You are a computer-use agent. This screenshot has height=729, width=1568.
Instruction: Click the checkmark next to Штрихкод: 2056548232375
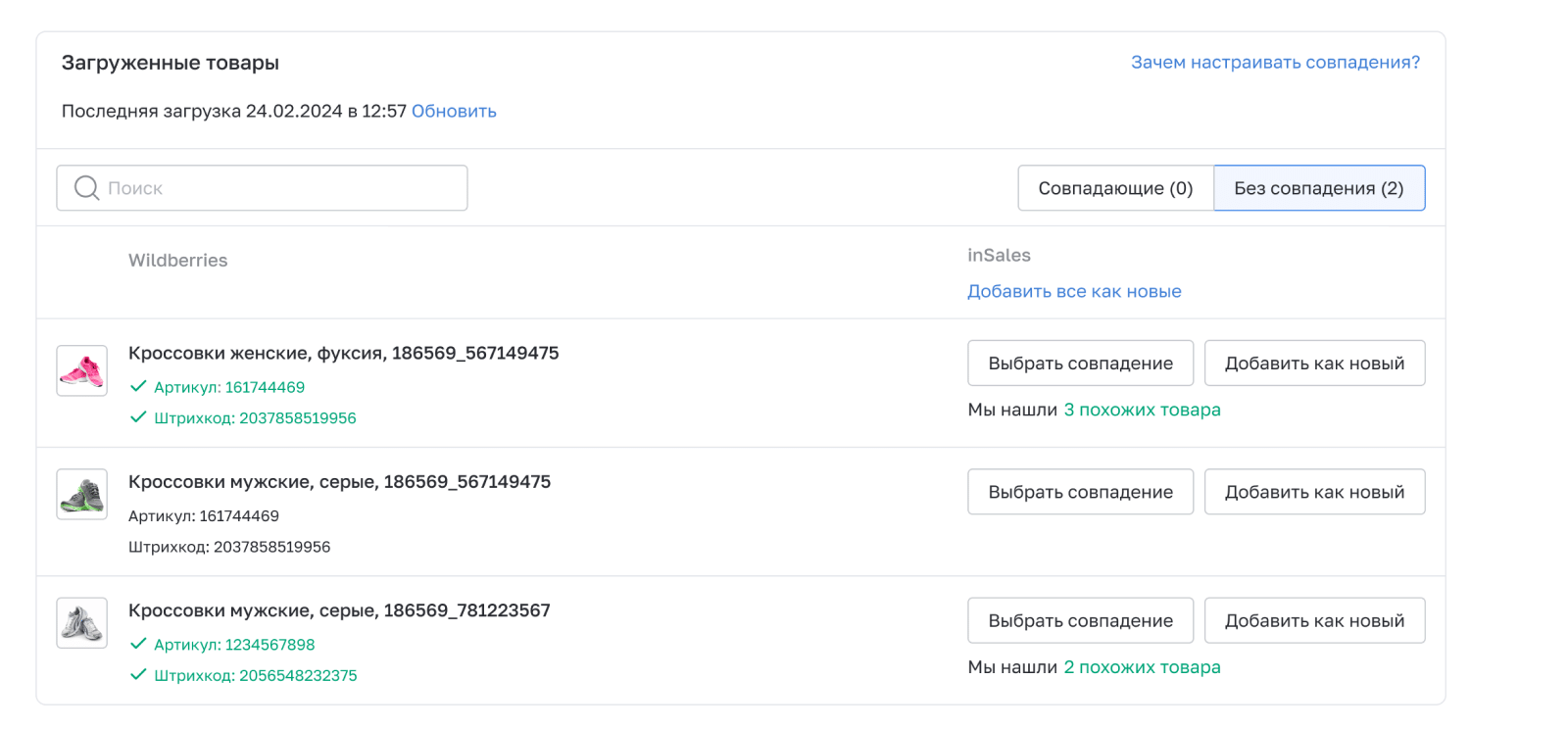[x=138, y=675]
